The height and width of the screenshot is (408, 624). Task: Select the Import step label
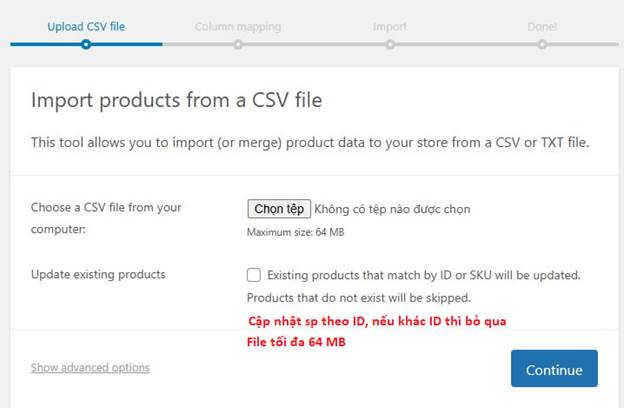pos(390,26)
